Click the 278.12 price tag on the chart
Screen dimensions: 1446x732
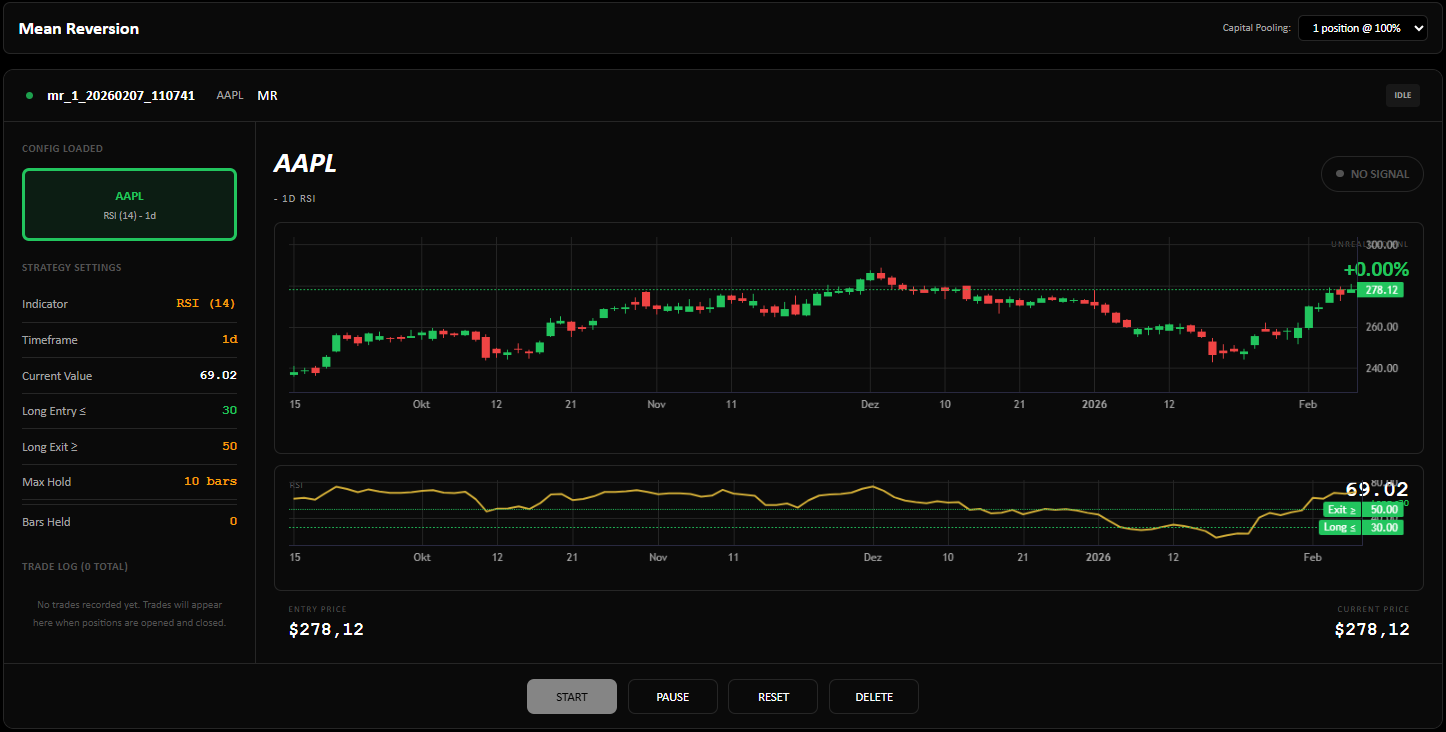click(x=1379, y=290)
